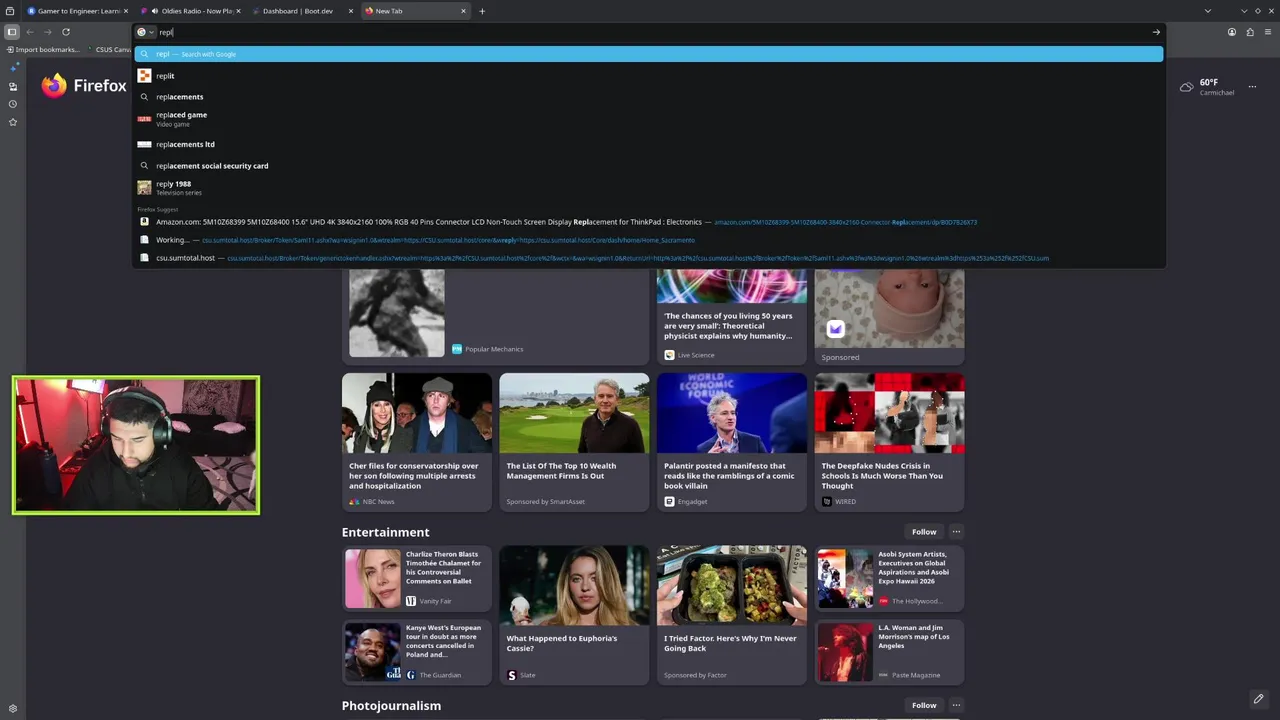This screenshot has height=720, width=1280.
Task: Open the list all tabs chevron
Action: coord(1207,11)
